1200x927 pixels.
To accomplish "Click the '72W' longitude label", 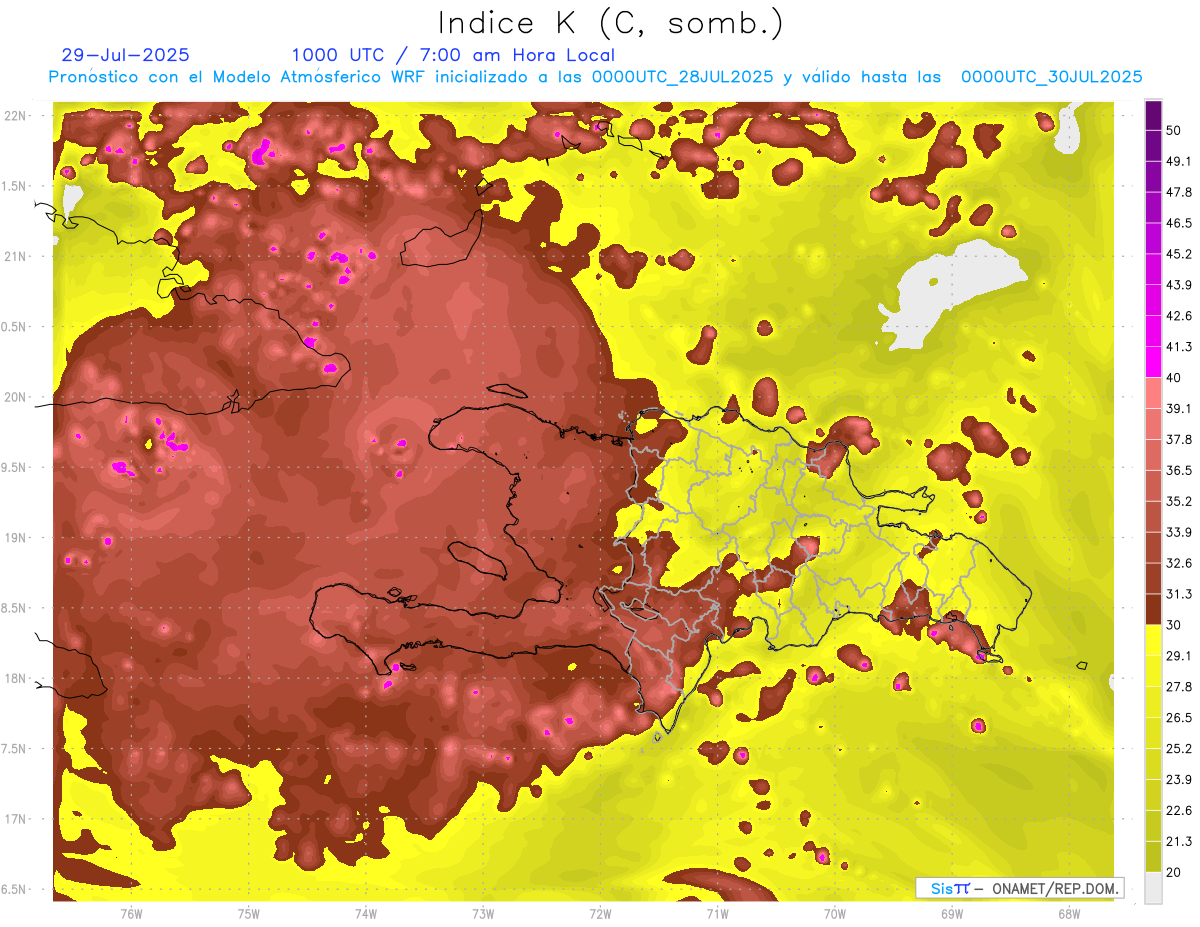I will [x=600, y=913].
